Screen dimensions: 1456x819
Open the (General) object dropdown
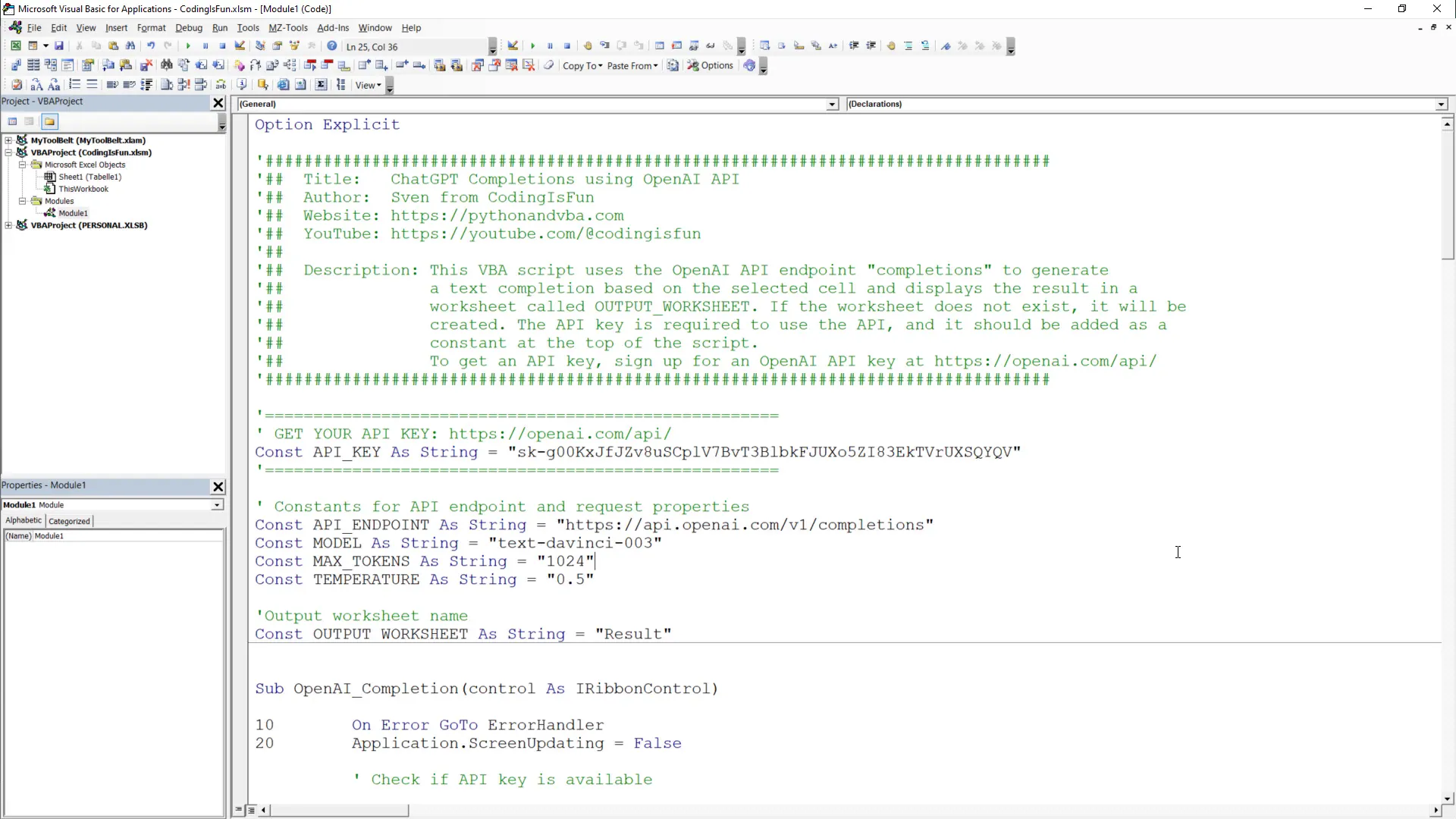point(832,104)
